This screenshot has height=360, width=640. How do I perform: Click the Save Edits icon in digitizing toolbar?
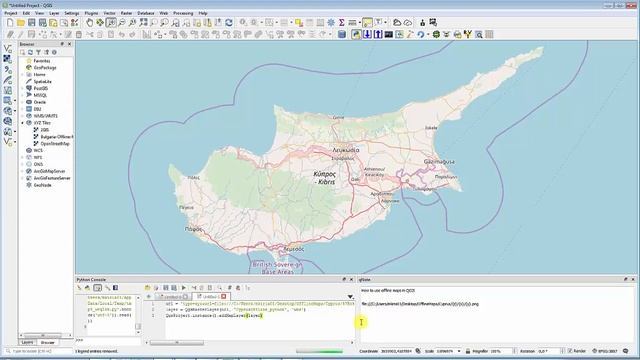(31, 35)
